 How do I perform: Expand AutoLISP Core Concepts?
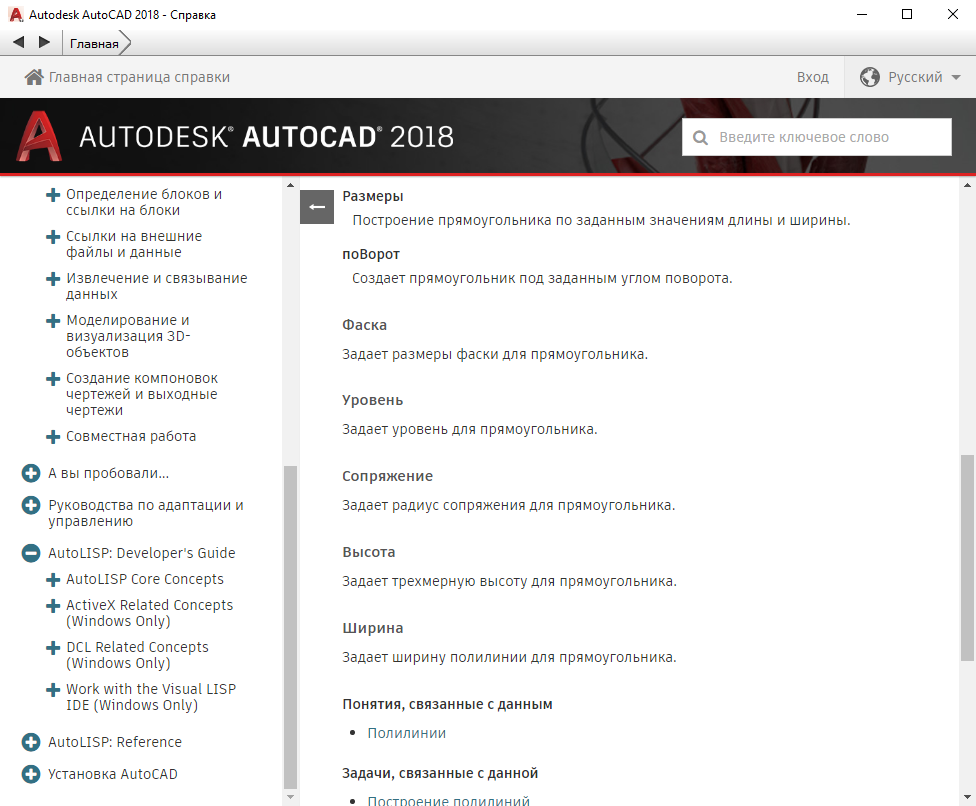click(53, 579)
